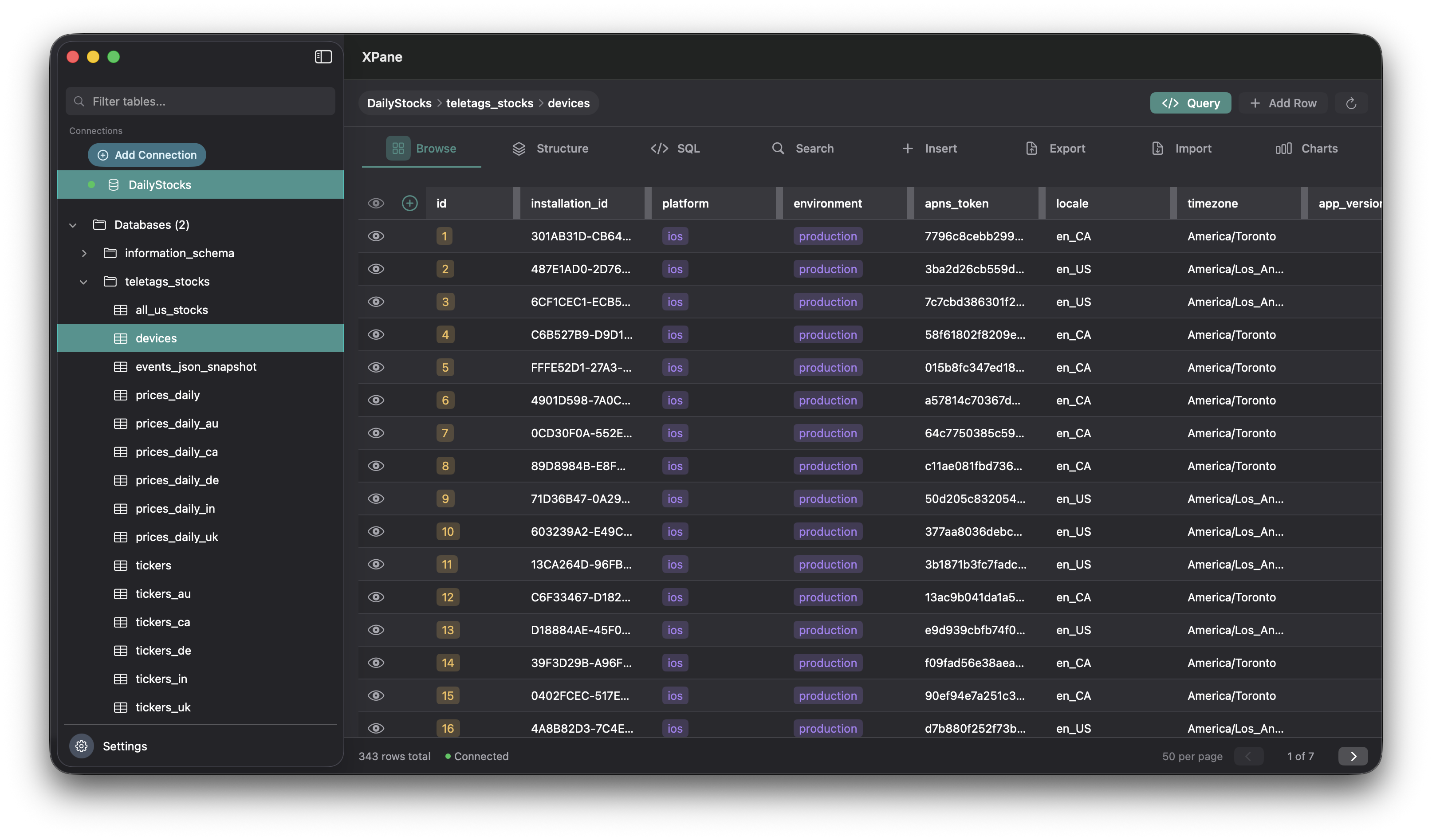Click the add column plus-circle icon in table header
The width and height of the screenshot is (1432, 840).
410,203
